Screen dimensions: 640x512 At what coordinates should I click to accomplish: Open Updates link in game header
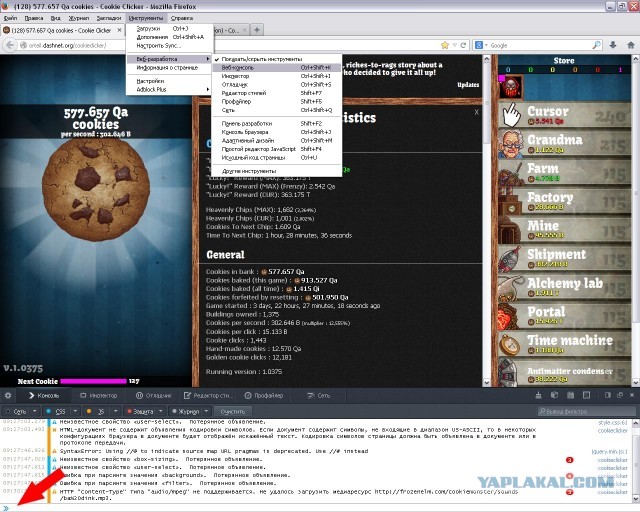pyautogui.click(x=468, y=85)
